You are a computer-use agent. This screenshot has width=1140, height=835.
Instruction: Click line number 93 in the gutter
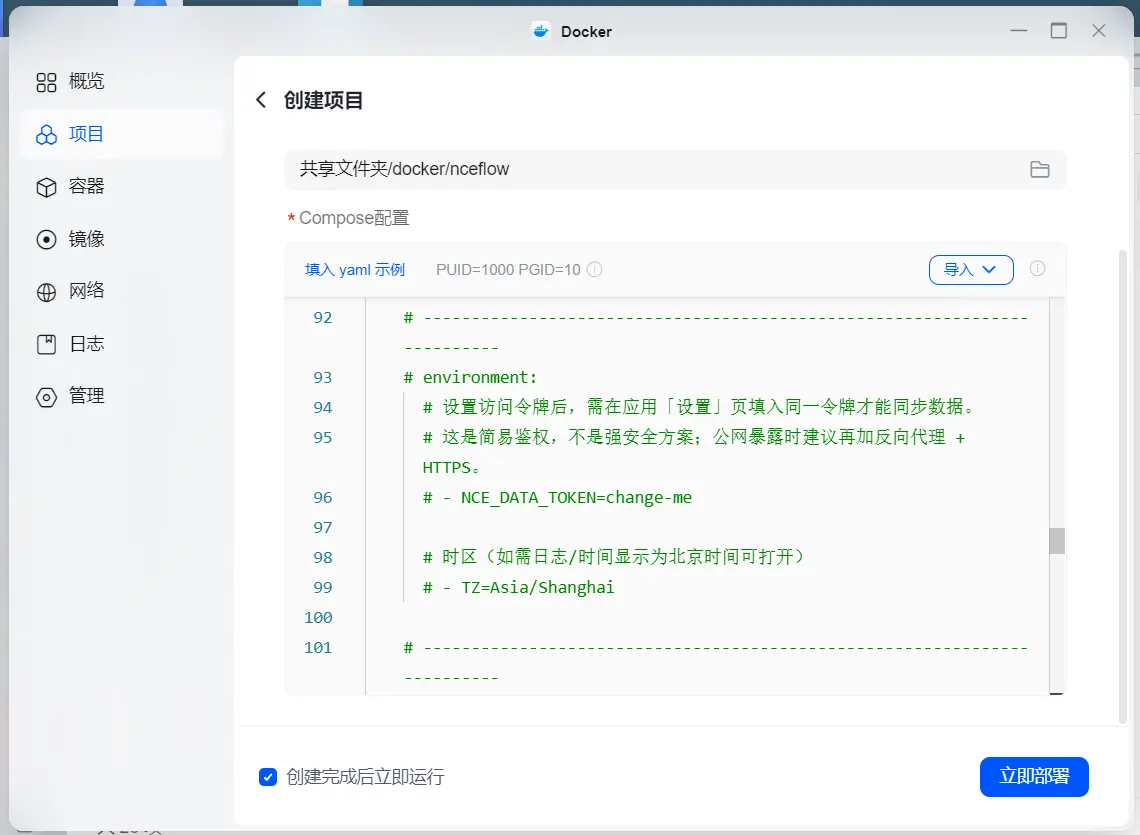coord(323,377)
